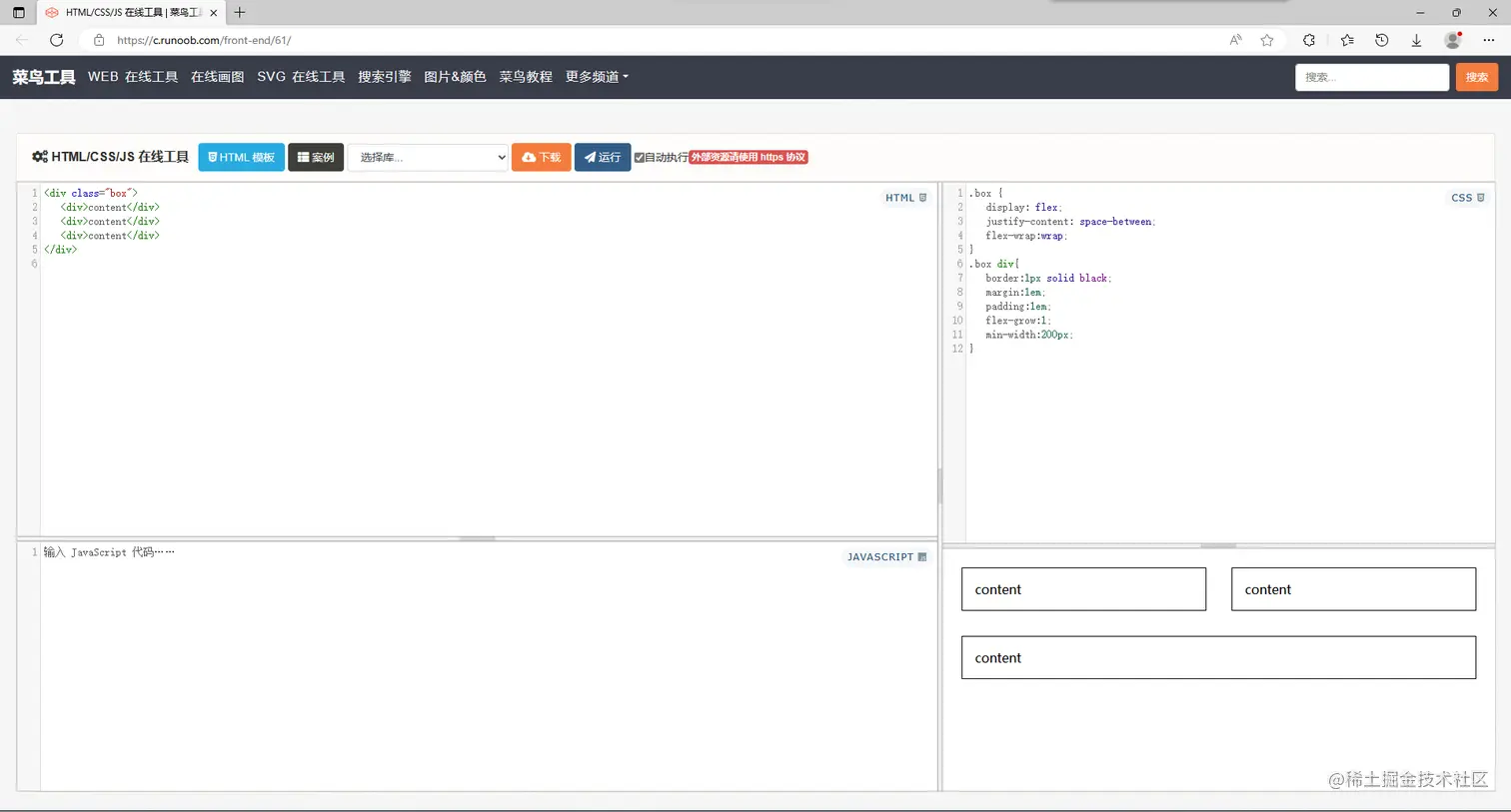Open the SVG 在线工具 menu item

coord(301,77)
